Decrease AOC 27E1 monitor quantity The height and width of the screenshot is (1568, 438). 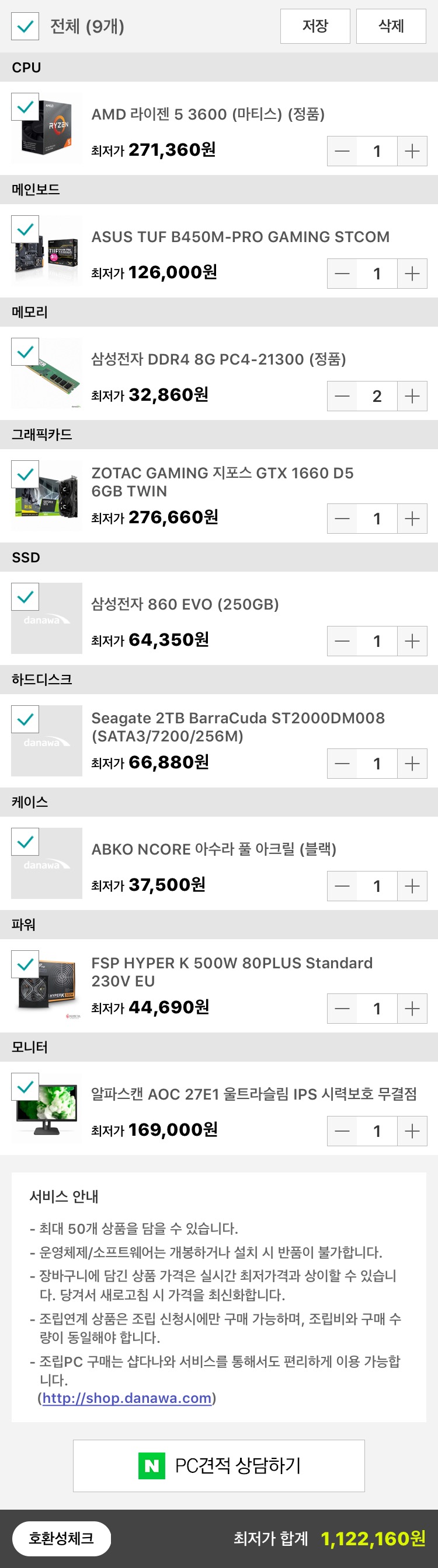(342, 1131)
